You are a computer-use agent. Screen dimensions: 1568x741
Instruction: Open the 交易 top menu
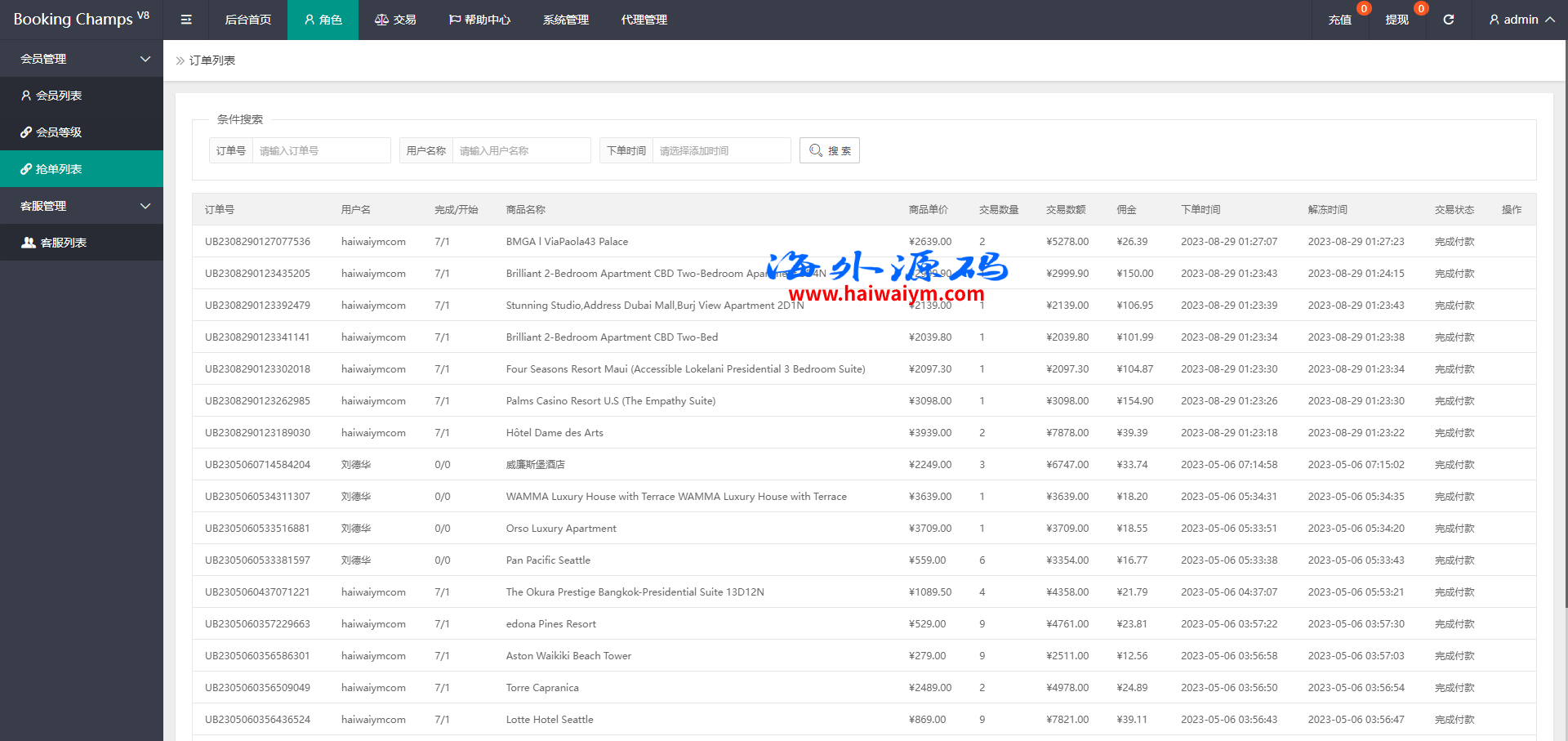point(395,20)
